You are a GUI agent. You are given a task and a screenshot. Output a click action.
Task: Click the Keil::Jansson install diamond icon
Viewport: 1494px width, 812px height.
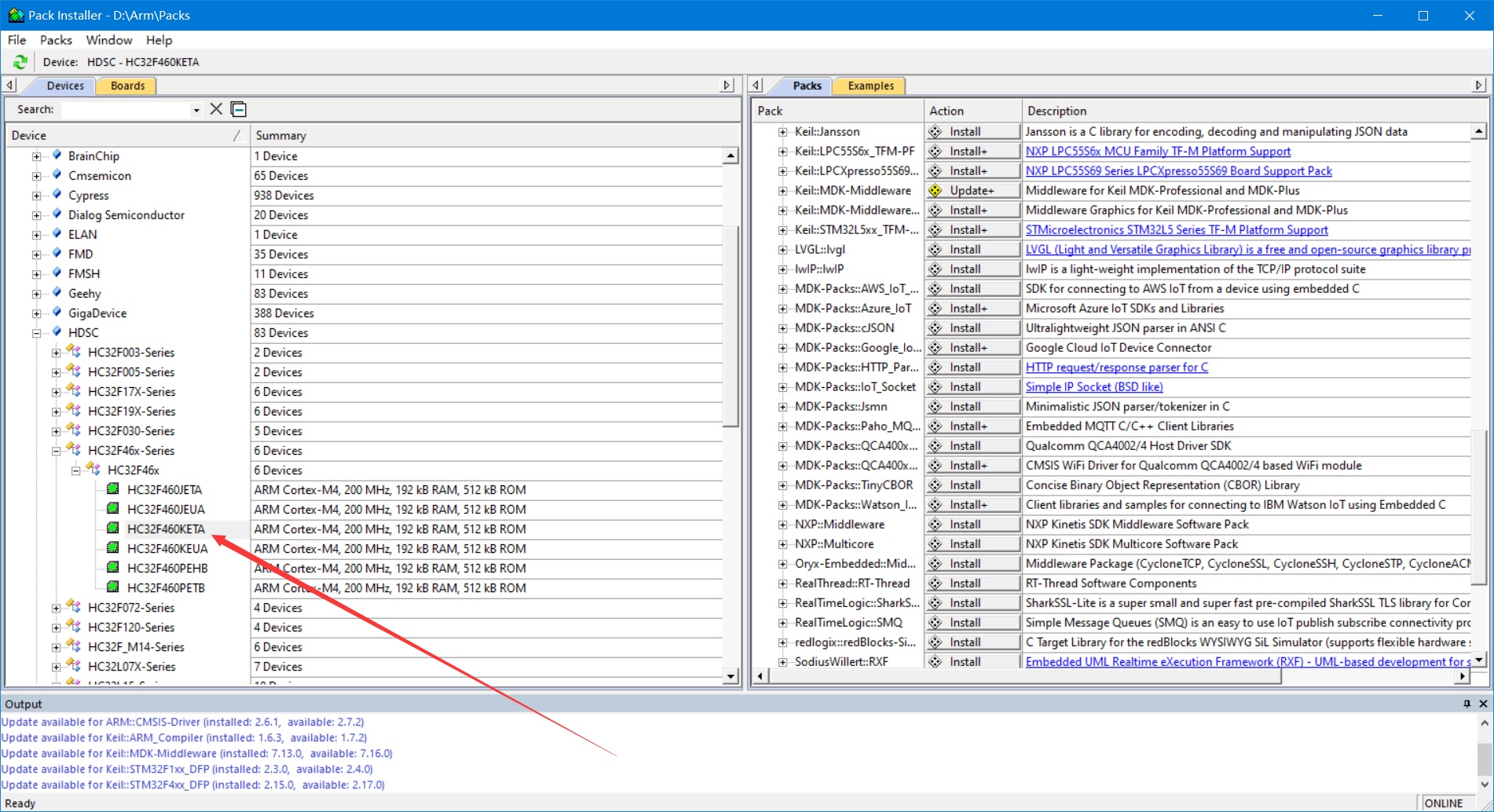pos(935,131)
